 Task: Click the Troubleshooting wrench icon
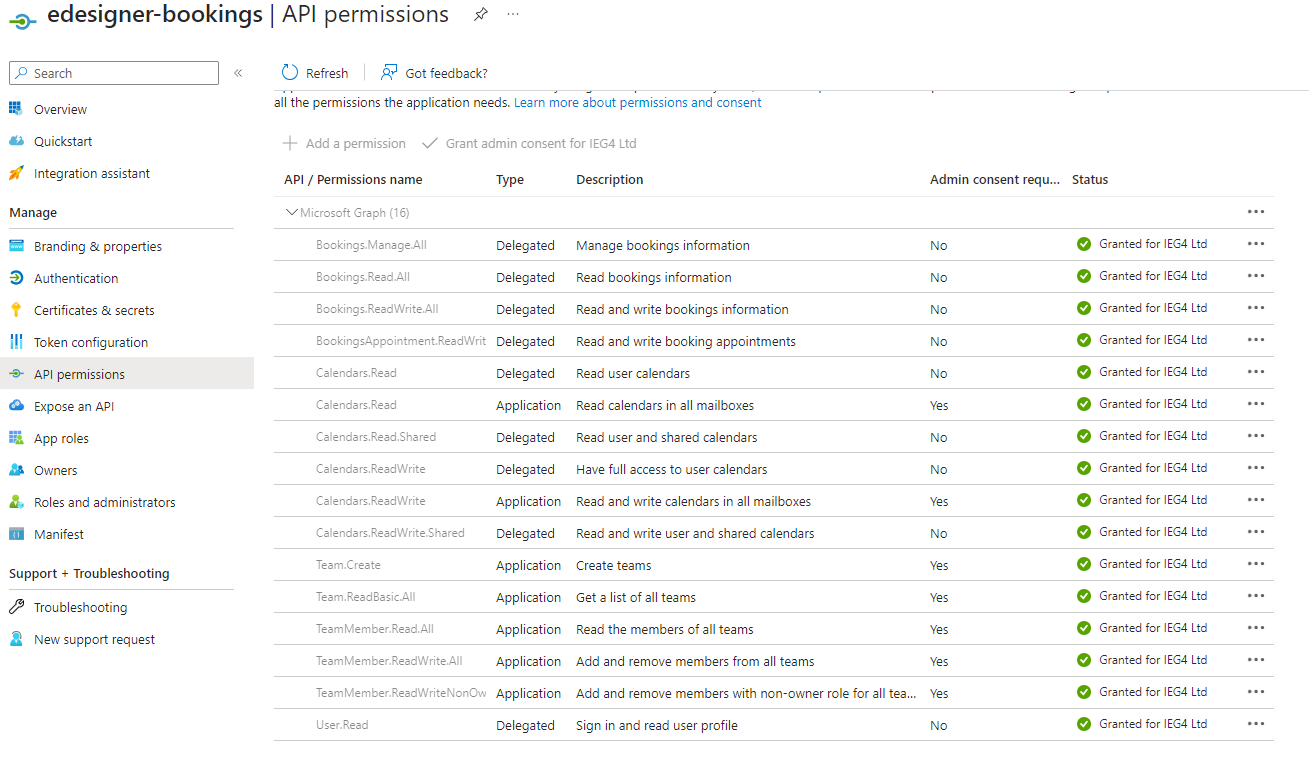point(16,607)
